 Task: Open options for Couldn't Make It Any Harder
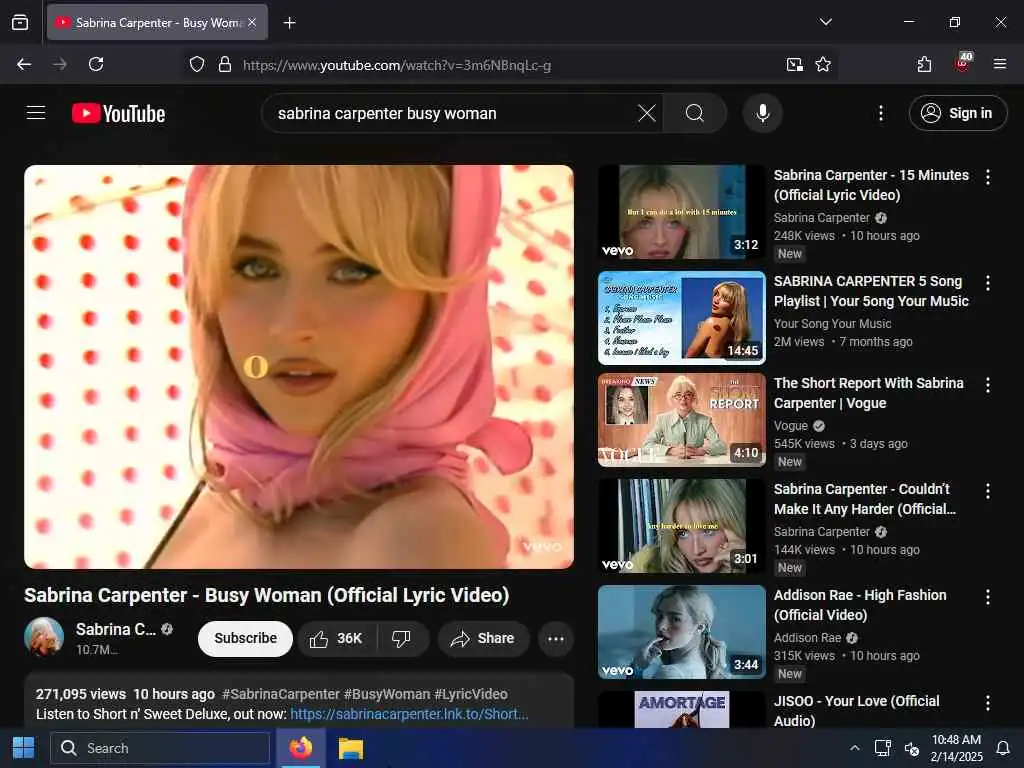pyautogui.click(x=987, y=491)
